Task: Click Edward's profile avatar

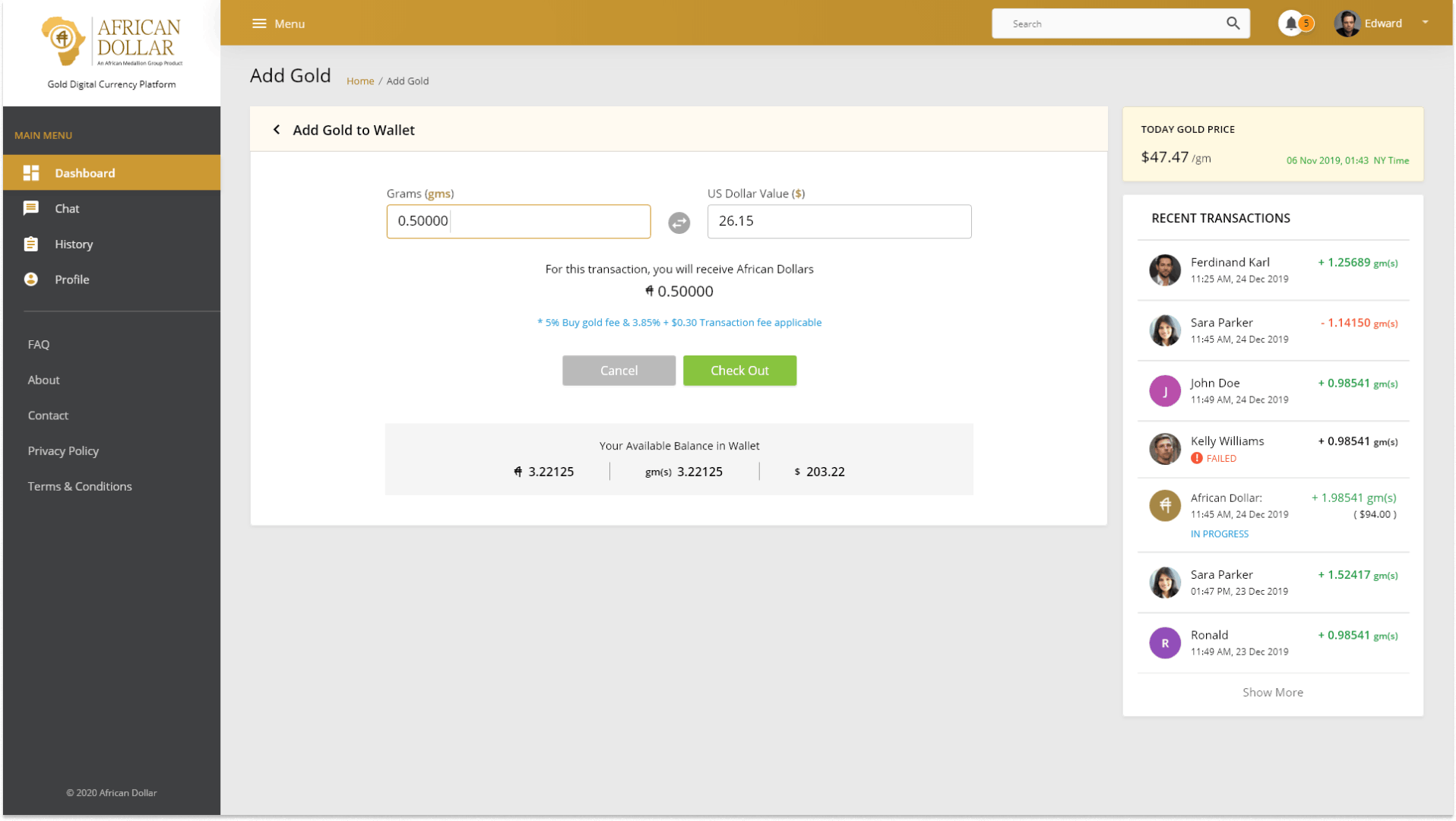Action: click(1347, 23)
